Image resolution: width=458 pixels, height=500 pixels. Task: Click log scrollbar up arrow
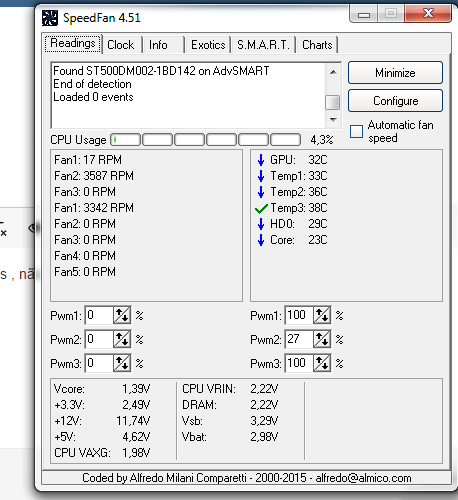[x=333, y=72]
